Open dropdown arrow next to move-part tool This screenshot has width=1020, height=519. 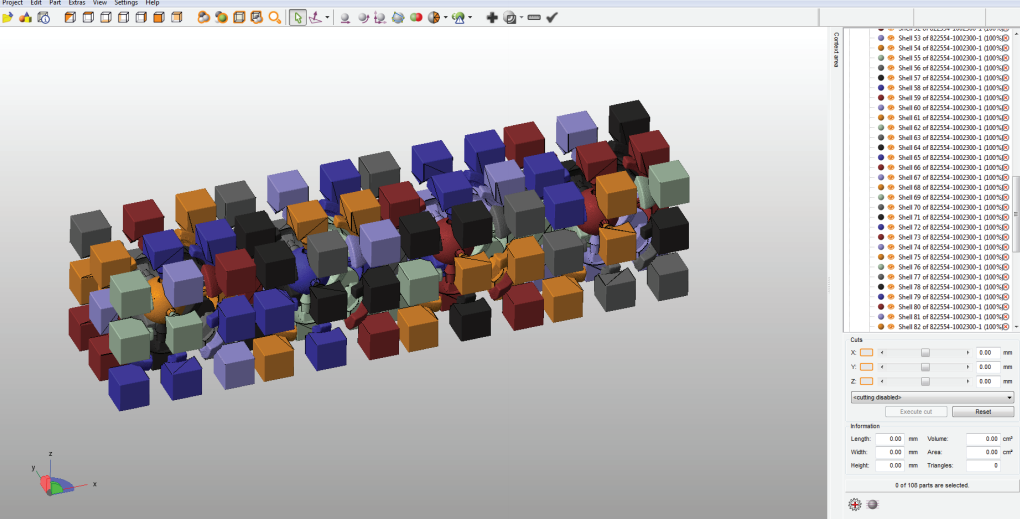click(x=328, y=17)
